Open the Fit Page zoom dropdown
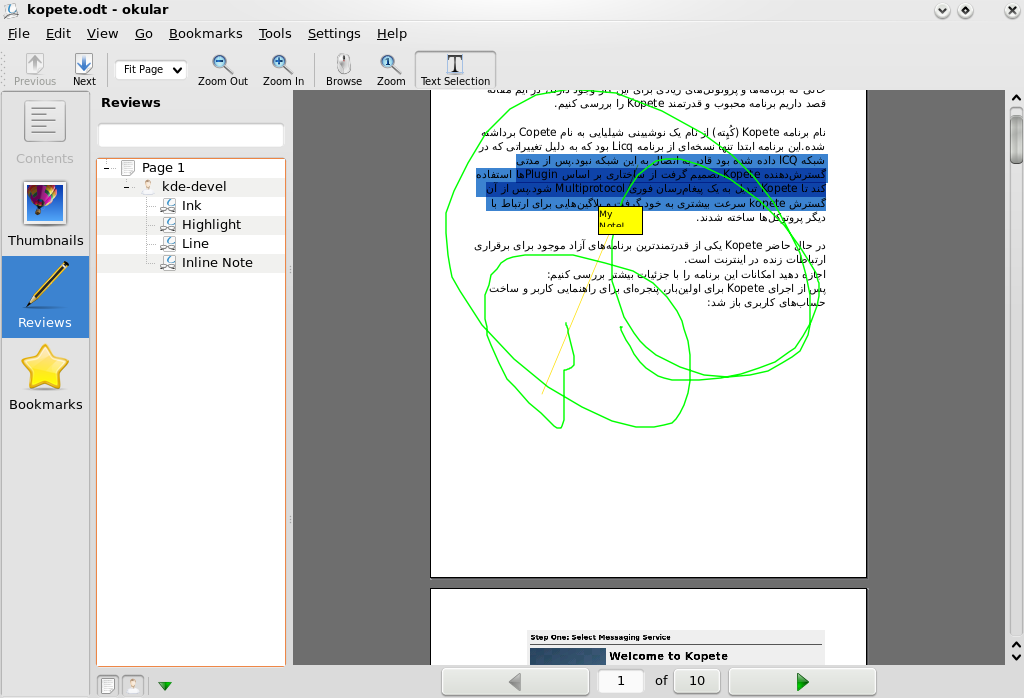The width and height of the screenshot is (1024, 698). [151, 69]
